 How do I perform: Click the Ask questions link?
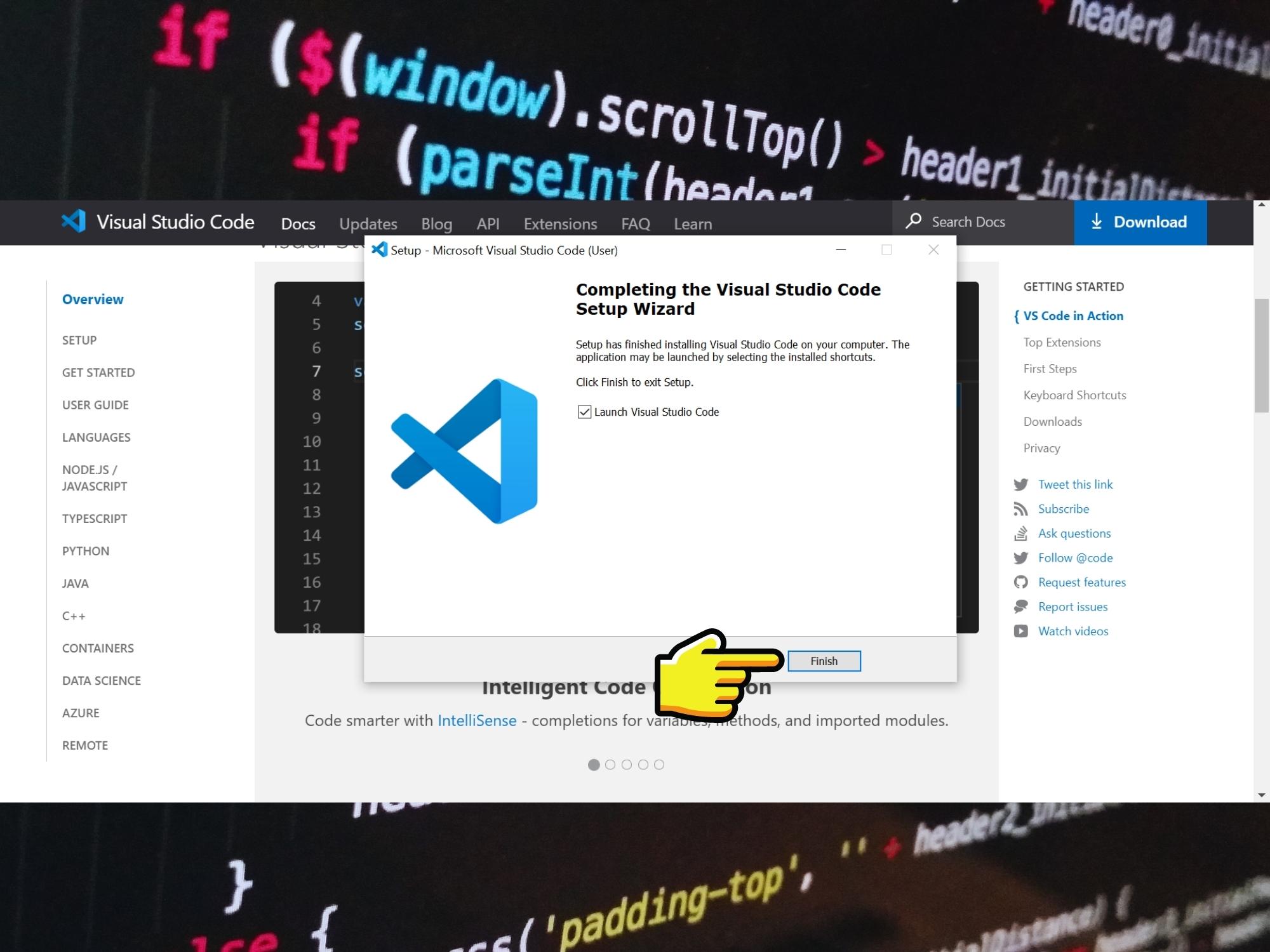coord(1074,533)
